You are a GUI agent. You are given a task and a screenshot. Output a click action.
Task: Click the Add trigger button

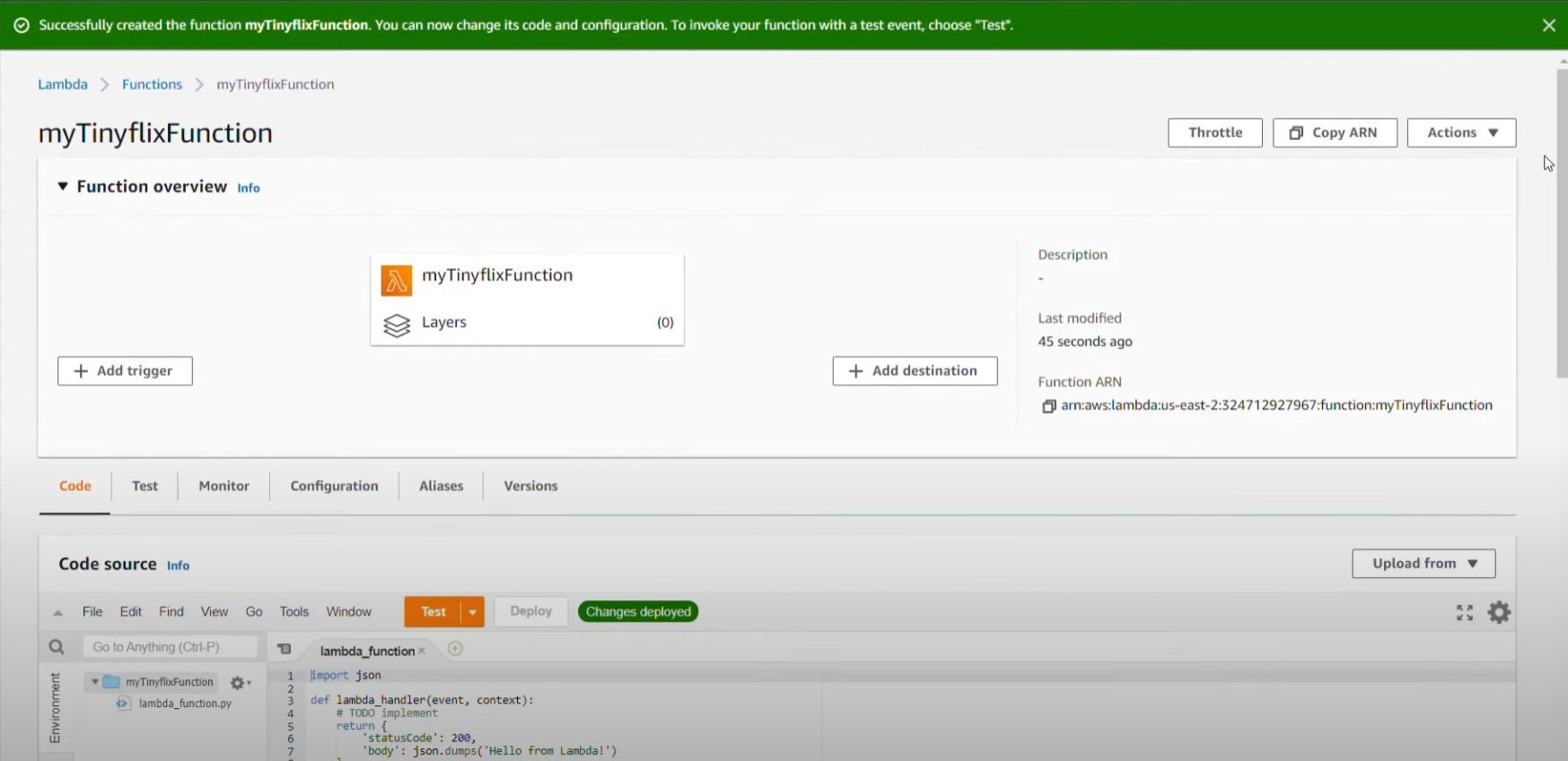point(125,372)
